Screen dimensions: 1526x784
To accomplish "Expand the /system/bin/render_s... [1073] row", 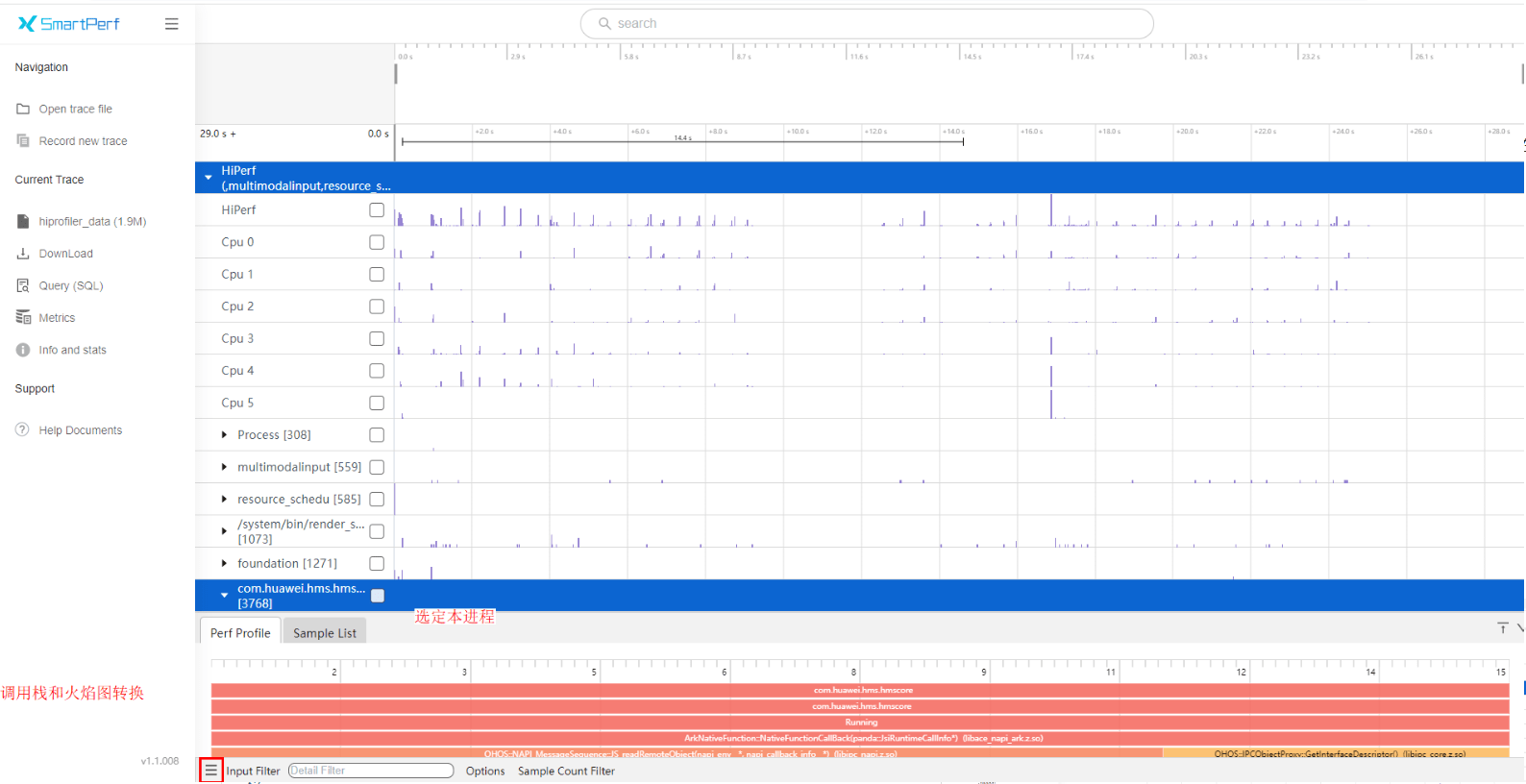I will coord(224,531).
